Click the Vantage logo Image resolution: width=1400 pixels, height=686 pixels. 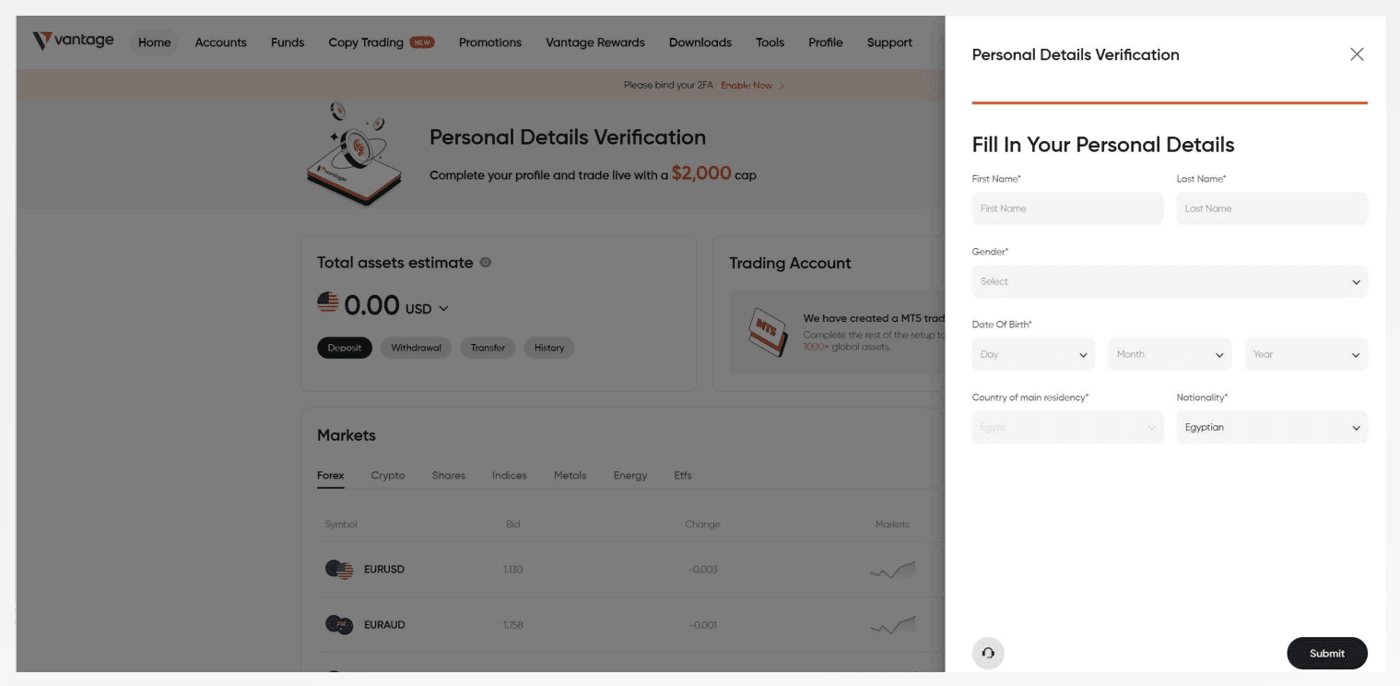pos(73,41)
